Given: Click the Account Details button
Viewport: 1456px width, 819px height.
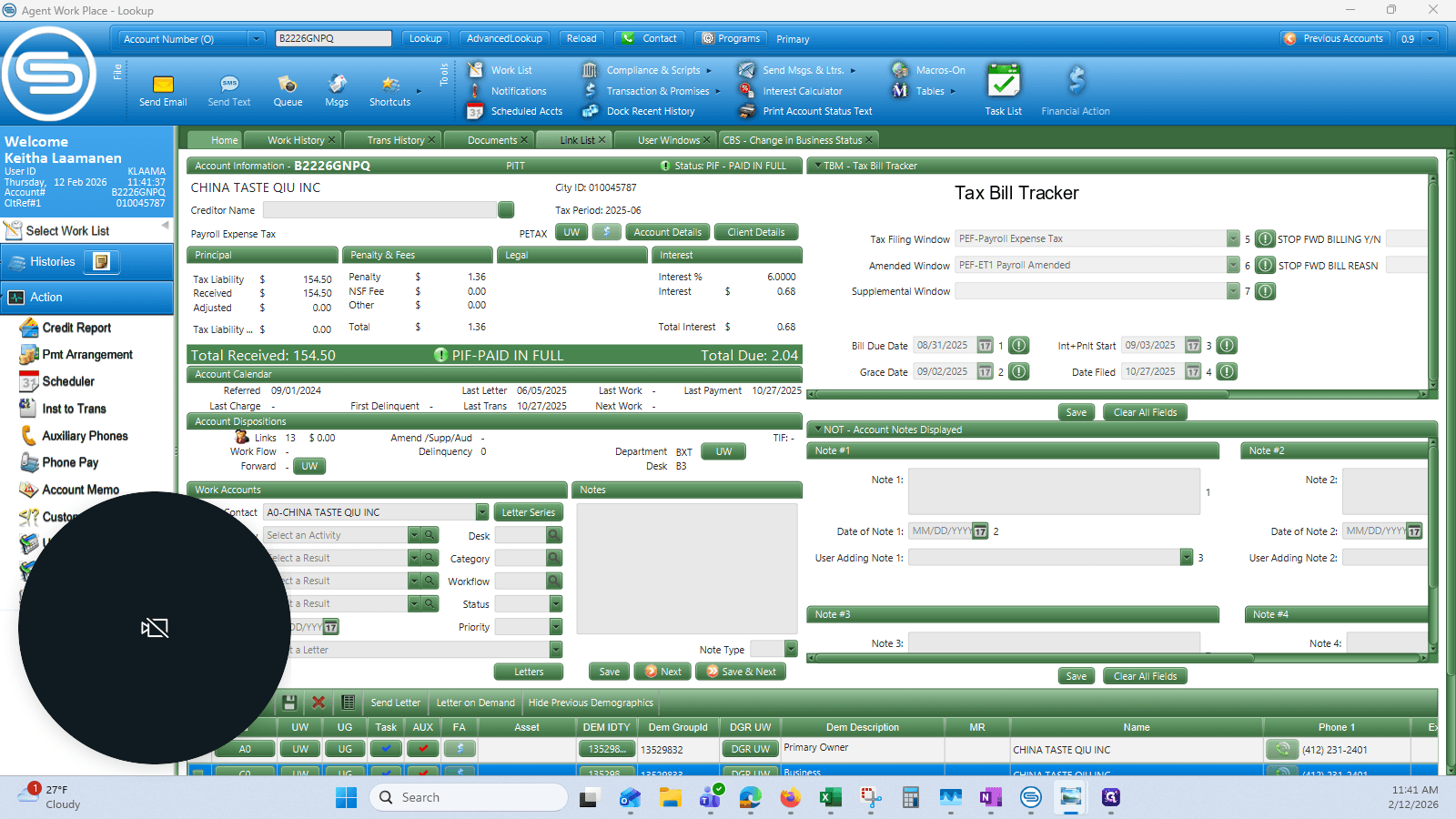Looking at the screenshot, I should point(668,232).
